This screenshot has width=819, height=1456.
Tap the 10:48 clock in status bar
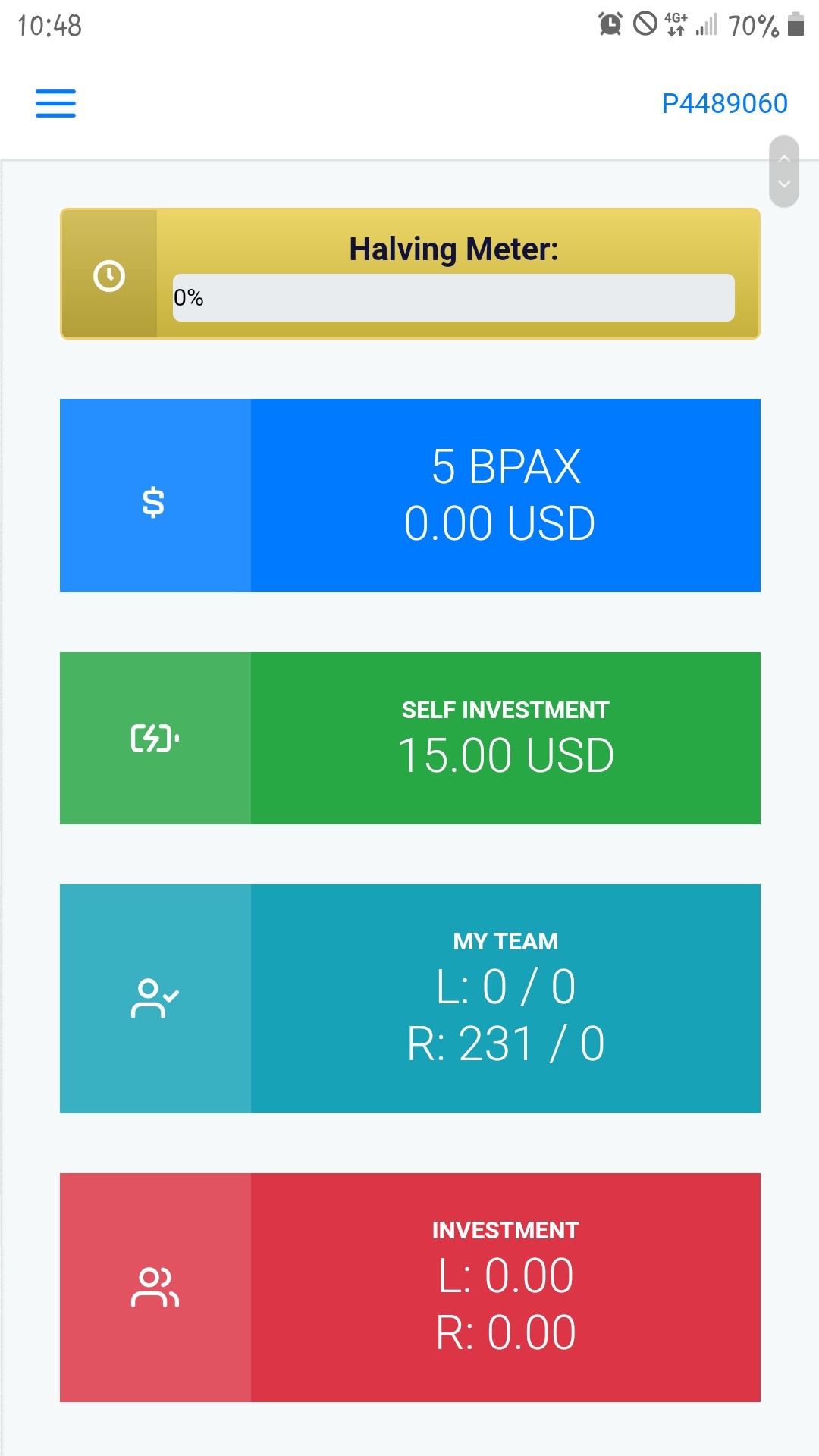[x=49, y=26]
